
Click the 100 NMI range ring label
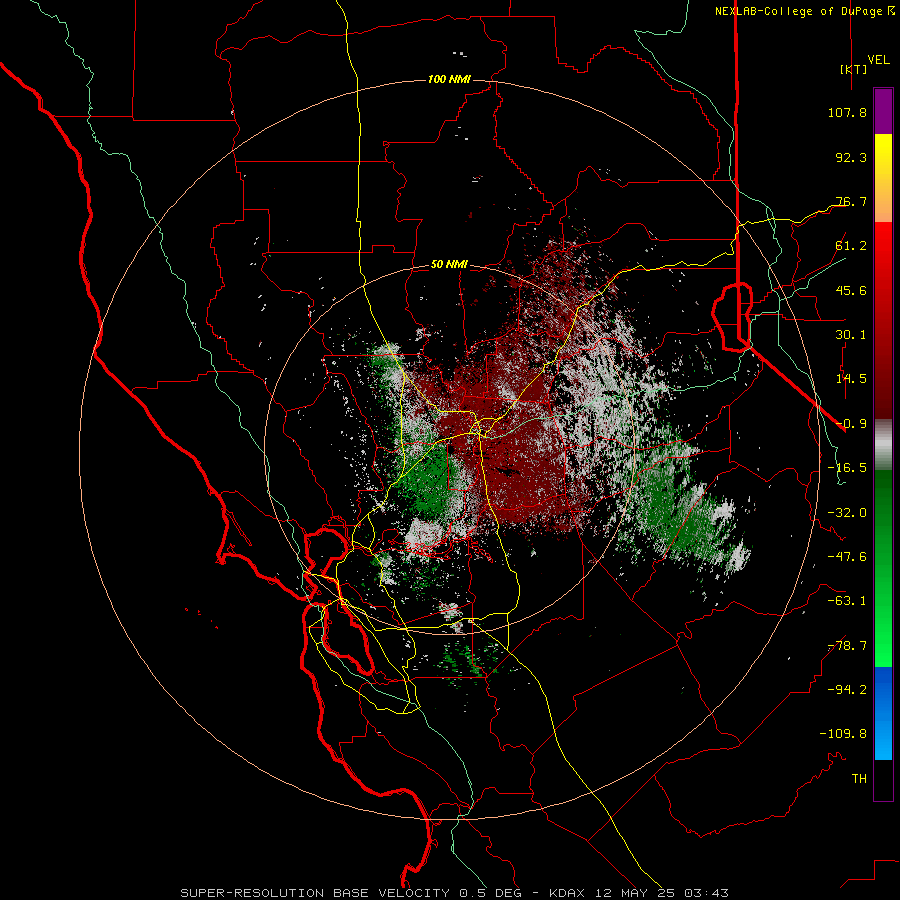449,79
